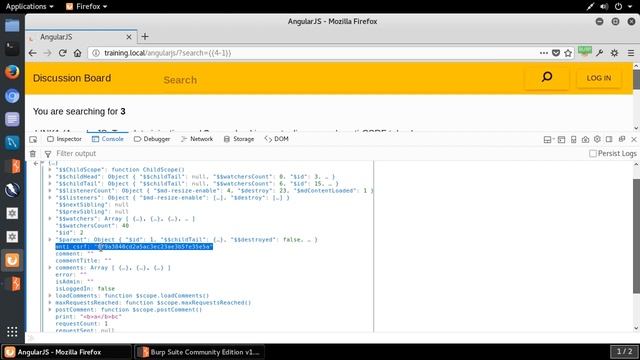This screenshot has height=360, width=640.
Task: Toggle responsive design mode icon
Action: [x=573, y=140]
